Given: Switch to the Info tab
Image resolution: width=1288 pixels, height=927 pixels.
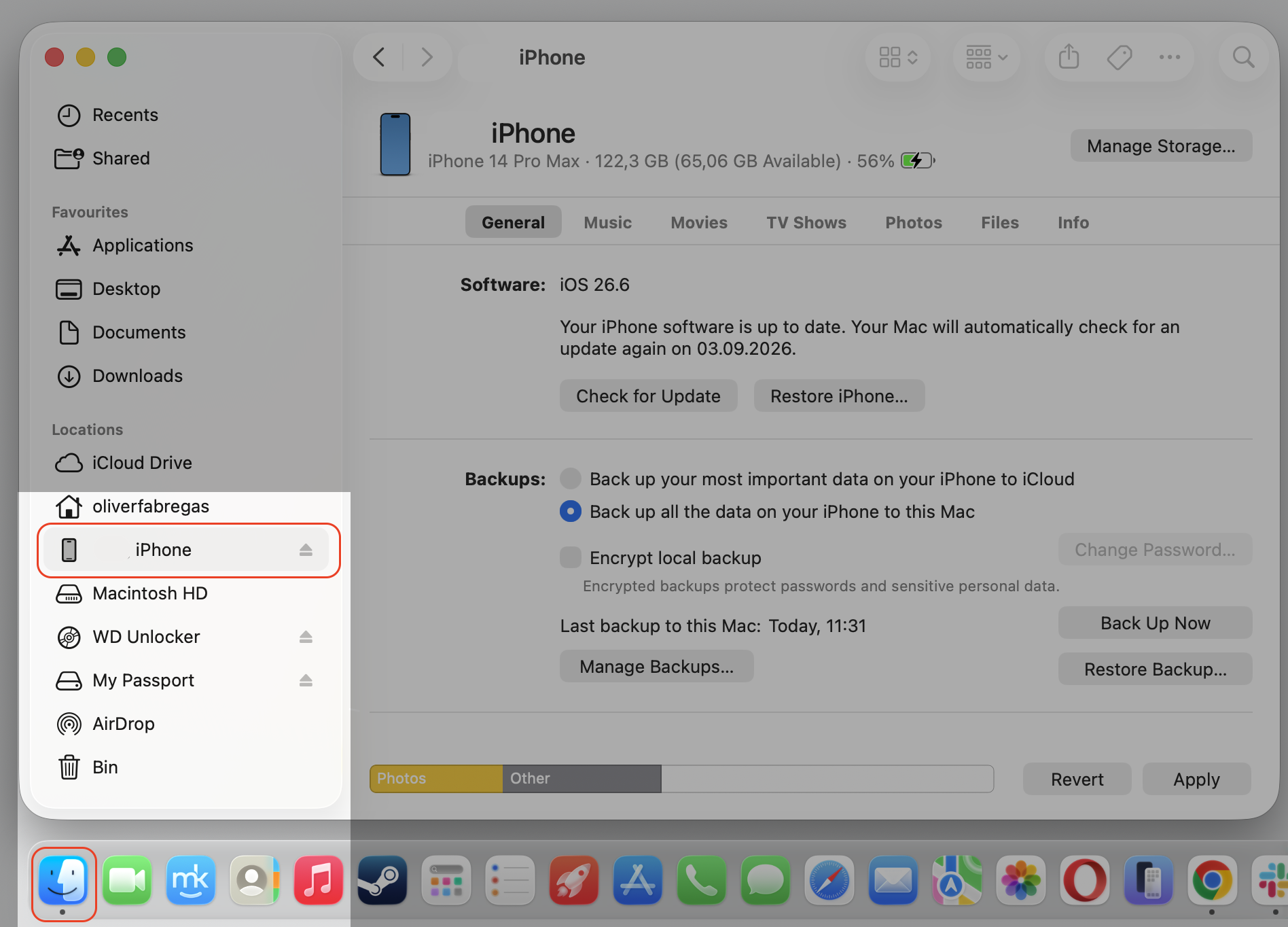Looking at the screenshot, I should coord(1073,222).
